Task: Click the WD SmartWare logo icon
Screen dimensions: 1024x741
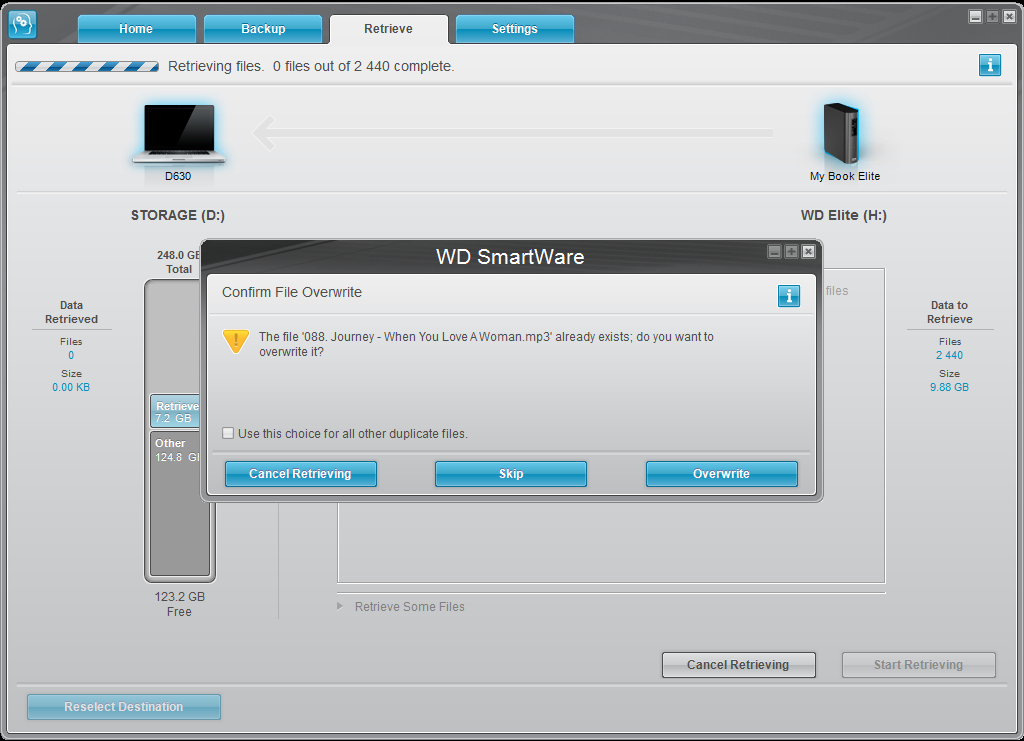Action: pos(23,25)
